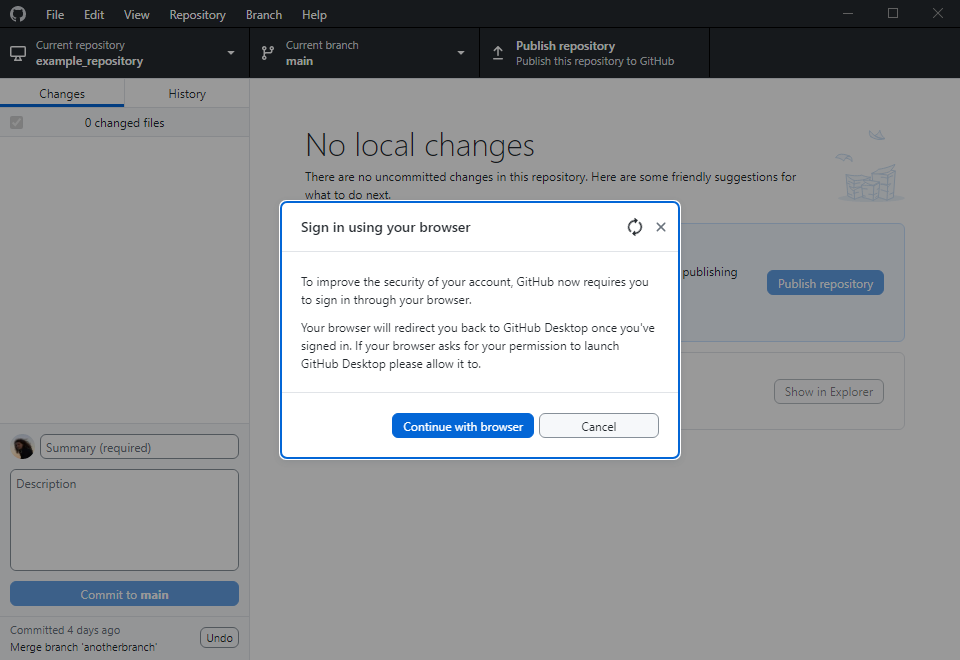Click the spinning sync icon in dialog header
The width and height of the screenshot is (960, 660).
(x=634, y=227)
